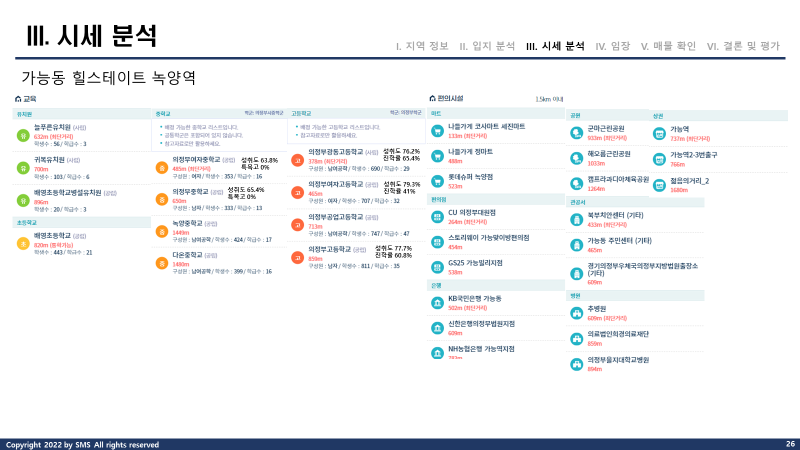Image resolution: width=800 pixels, height=450 pixels.
Task: Click the cart icon beside 롯데슈퍼 녹양점
Action: pos(437,181)
